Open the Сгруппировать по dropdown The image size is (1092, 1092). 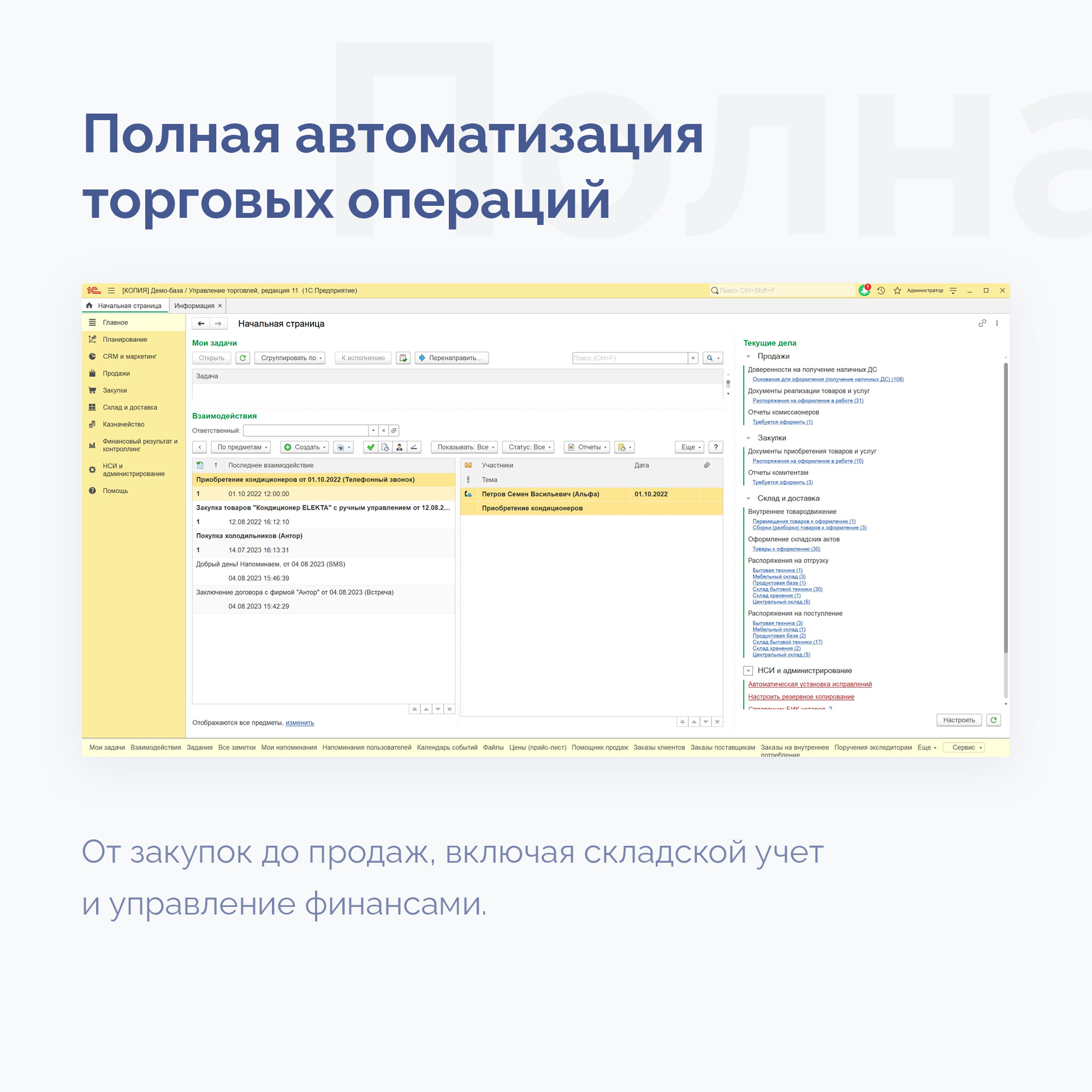[290, 358]
